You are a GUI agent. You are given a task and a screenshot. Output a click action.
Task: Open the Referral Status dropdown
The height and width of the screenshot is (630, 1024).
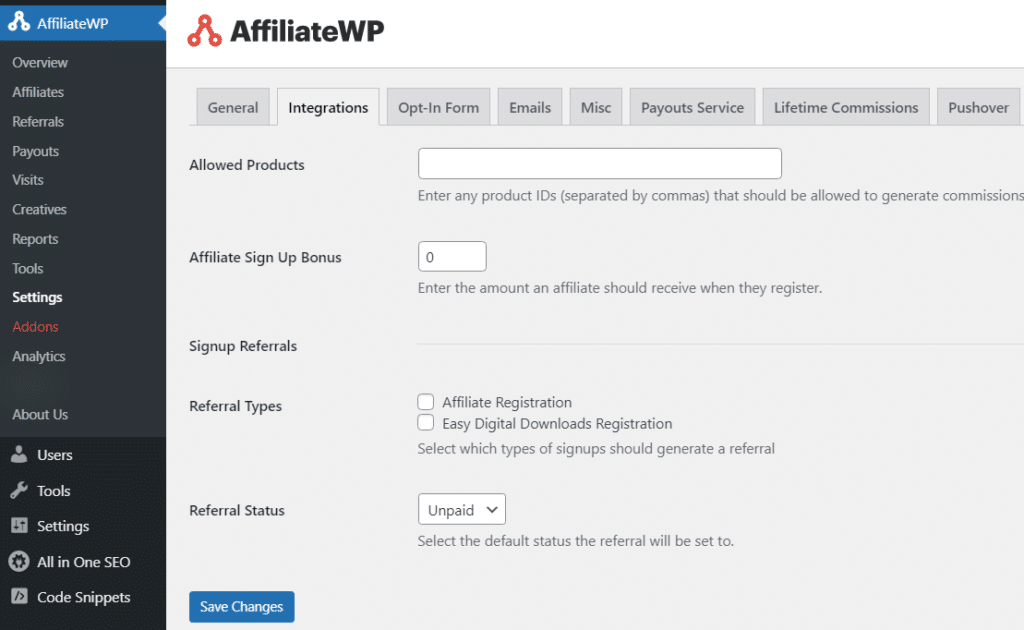pyautogui.click(x=462, y=509)
